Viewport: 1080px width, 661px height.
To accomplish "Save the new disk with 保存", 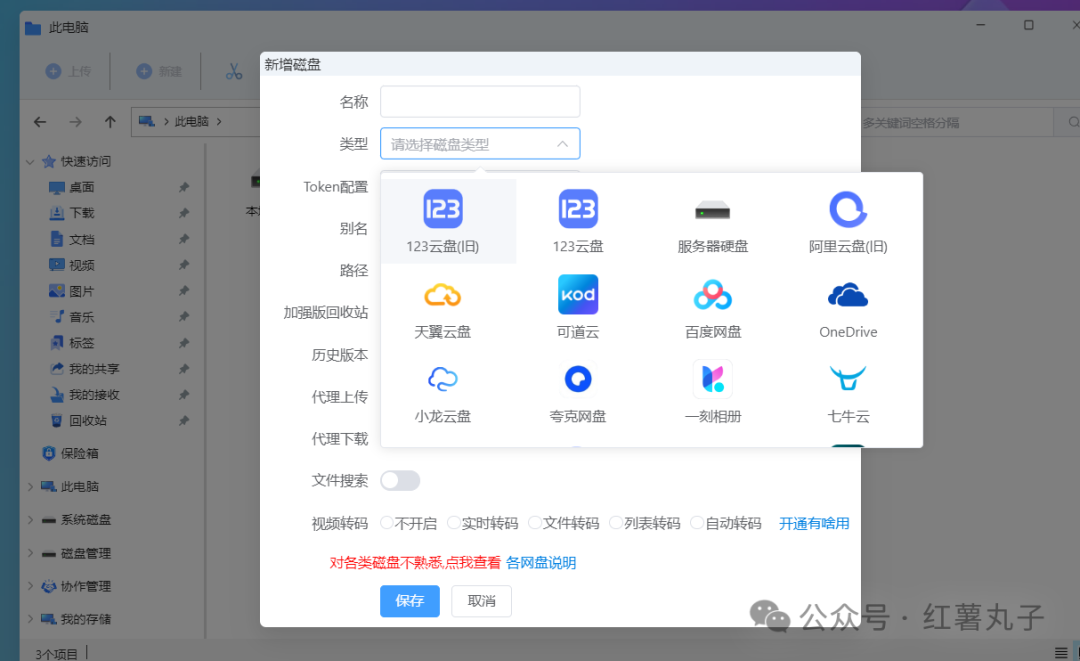I will point(410,601).
